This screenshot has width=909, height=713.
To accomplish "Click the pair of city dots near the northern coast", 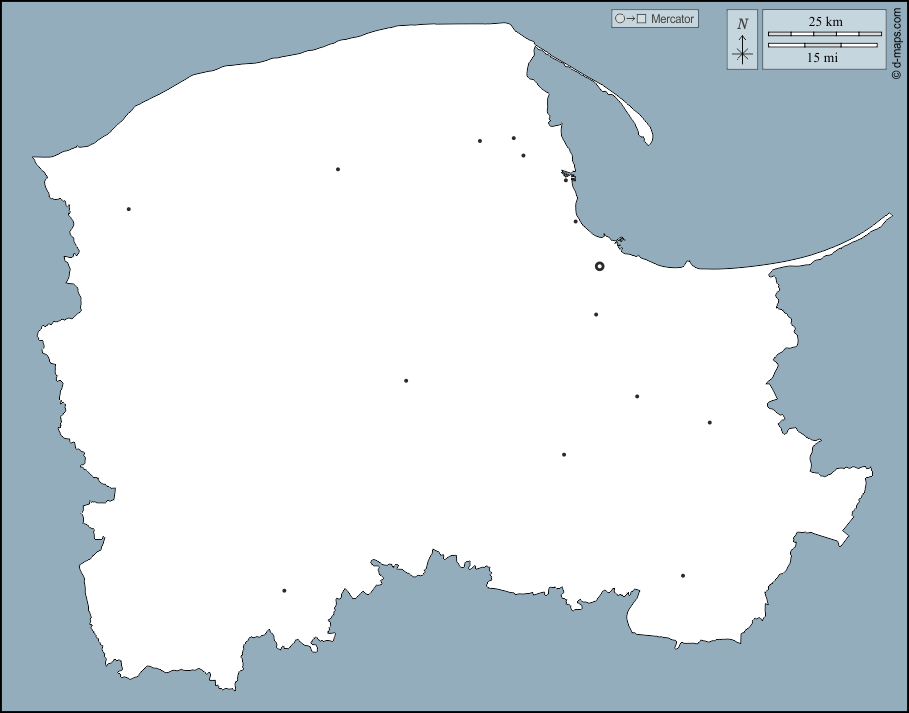I will point(497,138).
